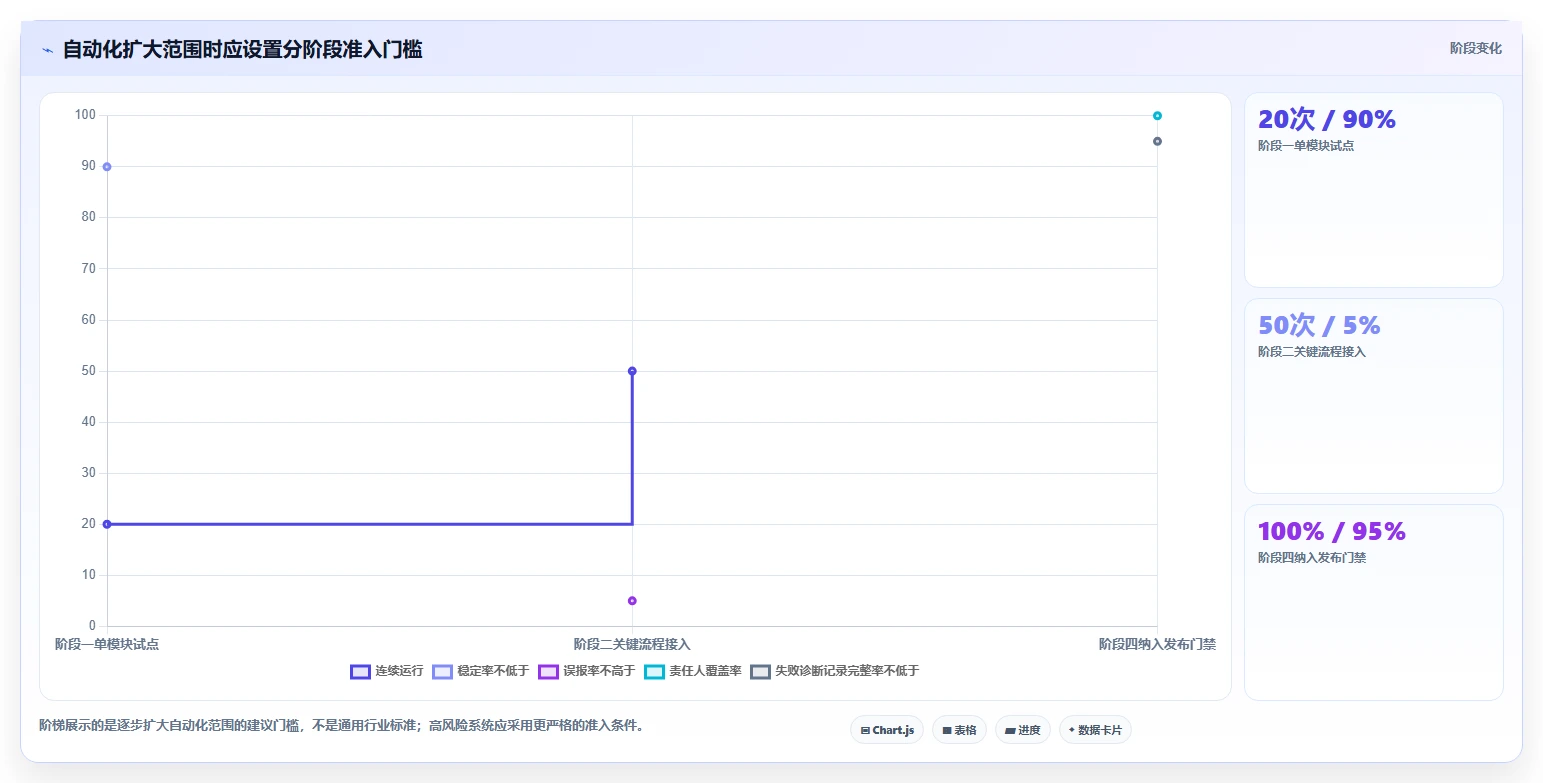This screenshot has height=783, width=1543.
Task: Click the 失败诊断 data point at 95
Action: [1157, 141]
